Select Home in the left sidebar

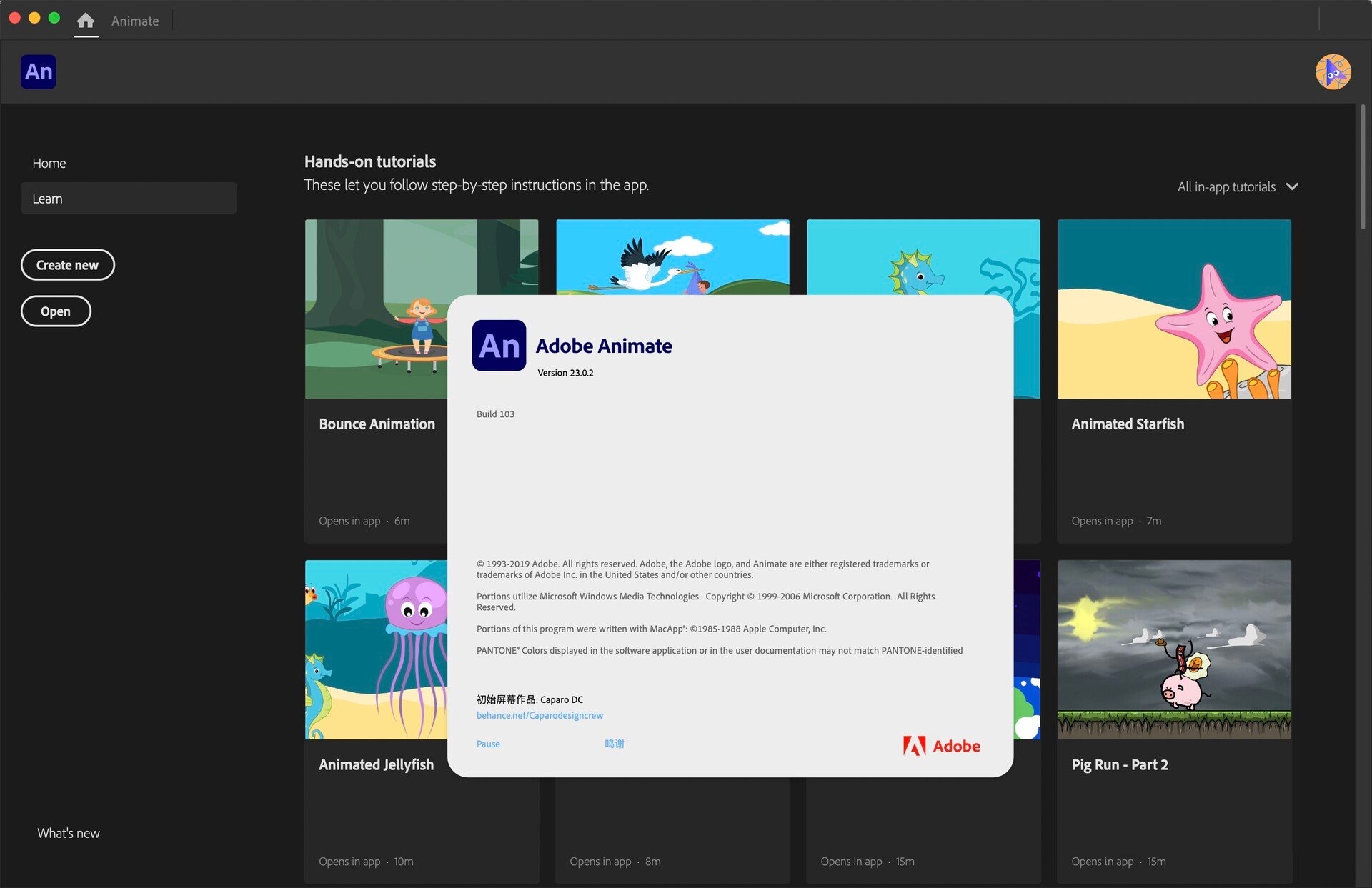tap(49, 163)
